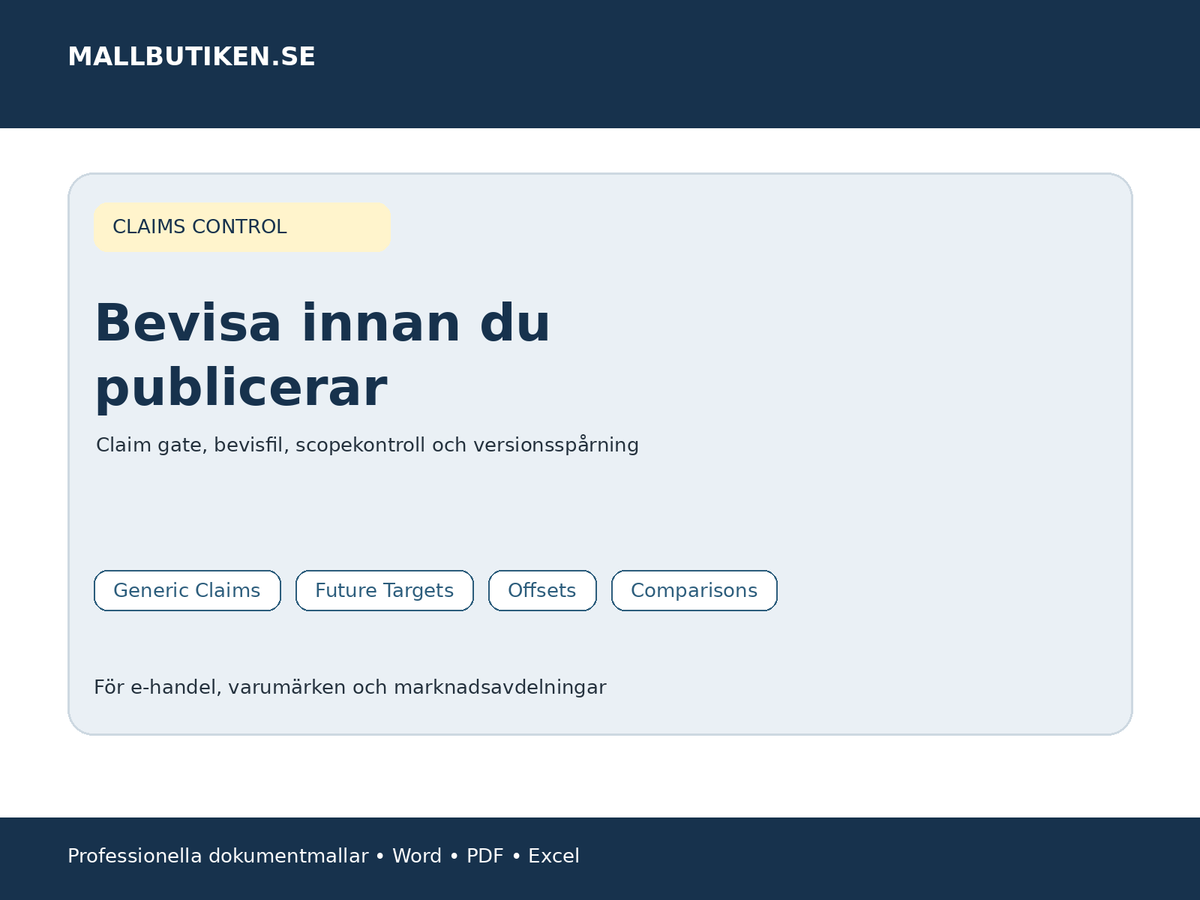Choose the Future Targets tag
The height and width of the screenshot is (900, 1200).
(x=384, y=590)
